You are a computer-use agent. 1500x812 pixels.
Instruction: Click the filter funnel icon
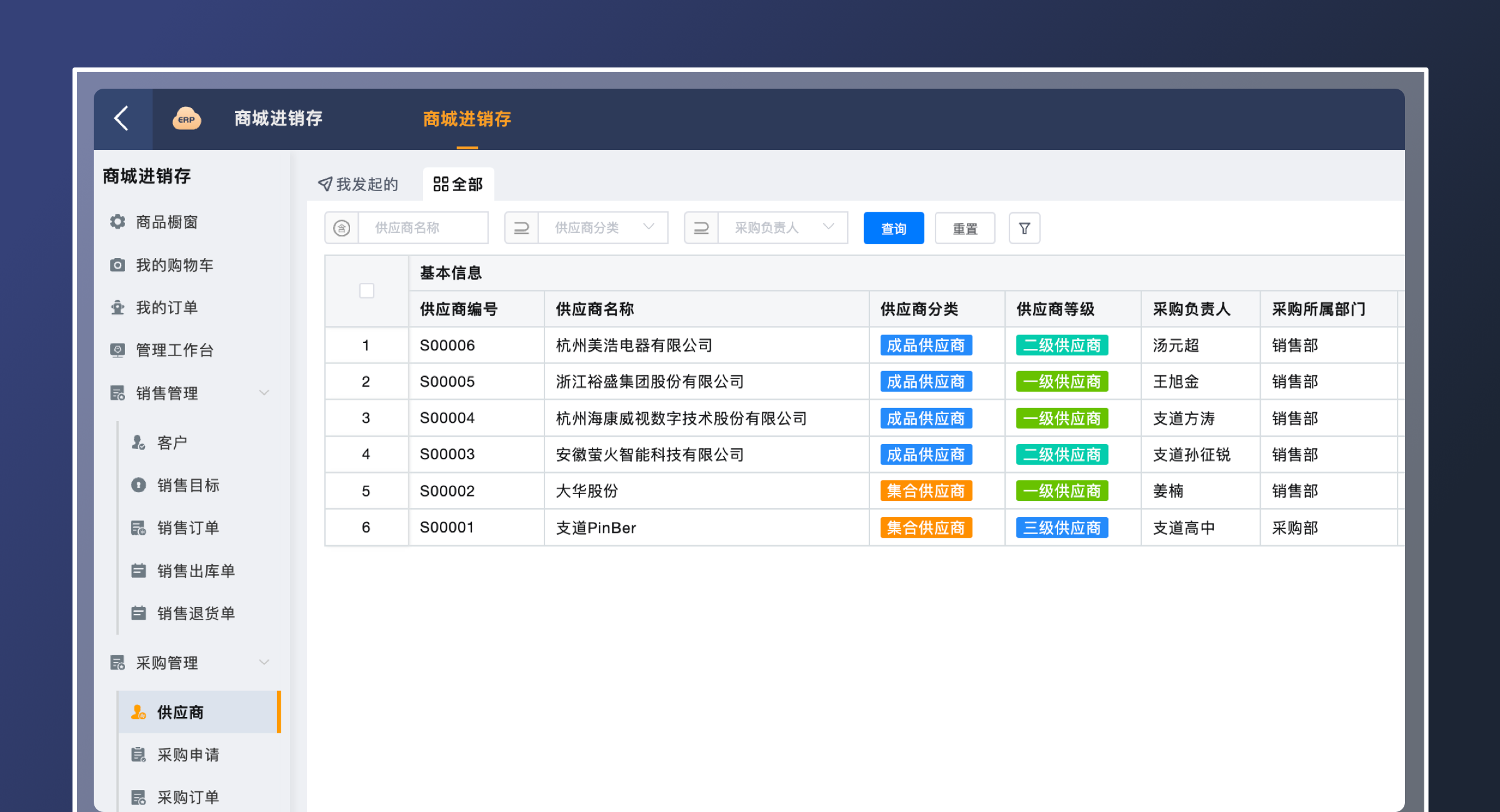click(1024, 229)
